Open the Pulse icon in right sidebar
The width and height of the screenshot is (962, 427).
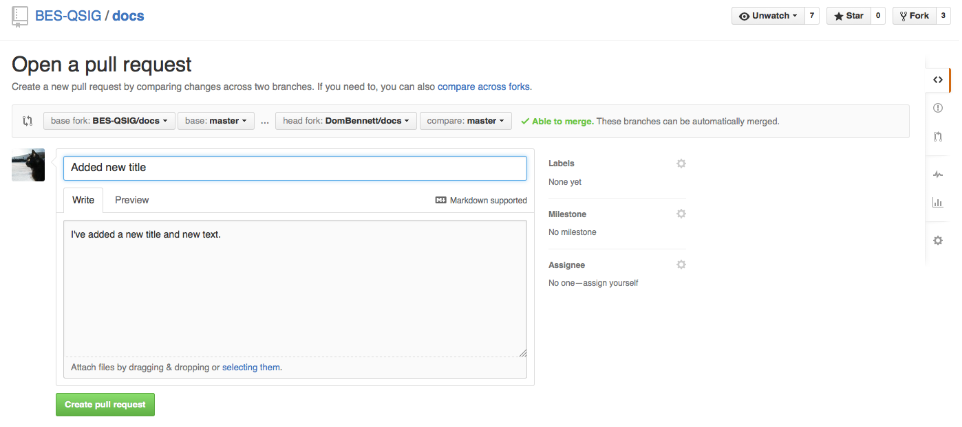(x=937, y=174)
